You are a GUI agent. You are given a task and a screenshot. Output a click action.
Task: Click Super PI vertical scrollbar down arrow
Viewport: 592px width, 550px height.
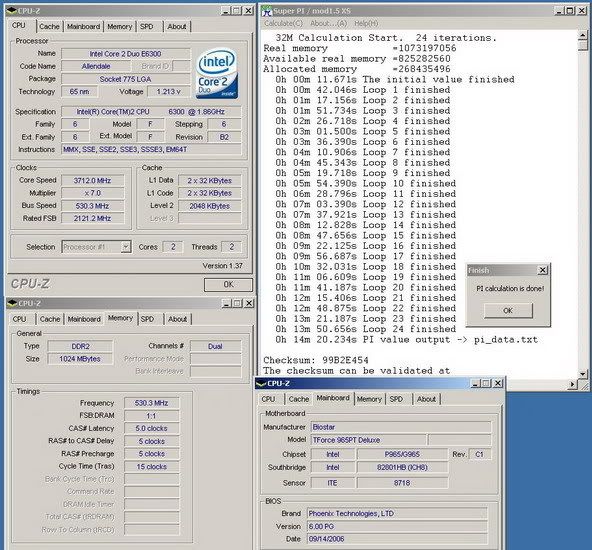pyautogui.click(x=583, y=374)
